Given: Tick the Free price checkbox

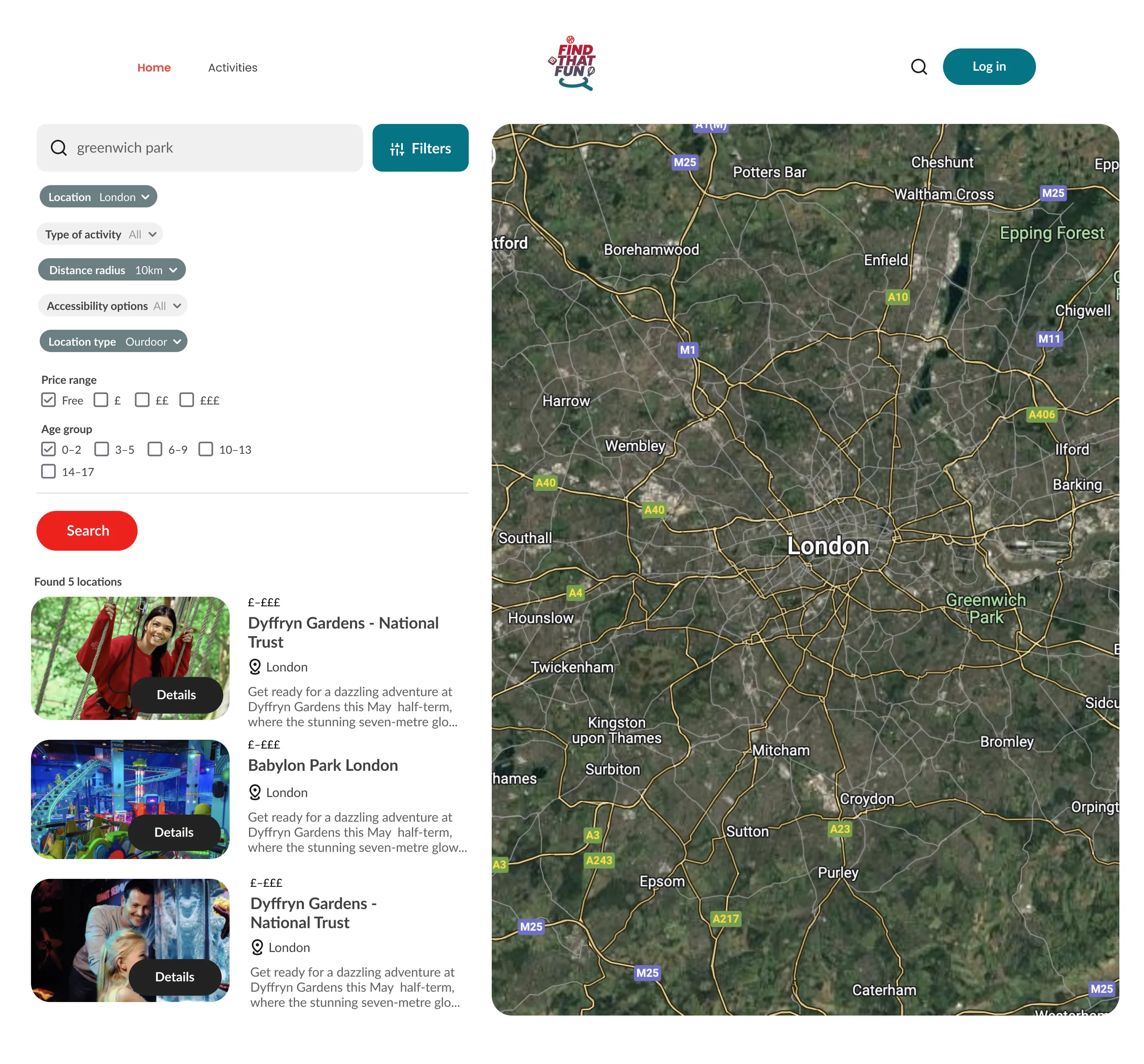Looking at the screenshot, I should (48, 400).
